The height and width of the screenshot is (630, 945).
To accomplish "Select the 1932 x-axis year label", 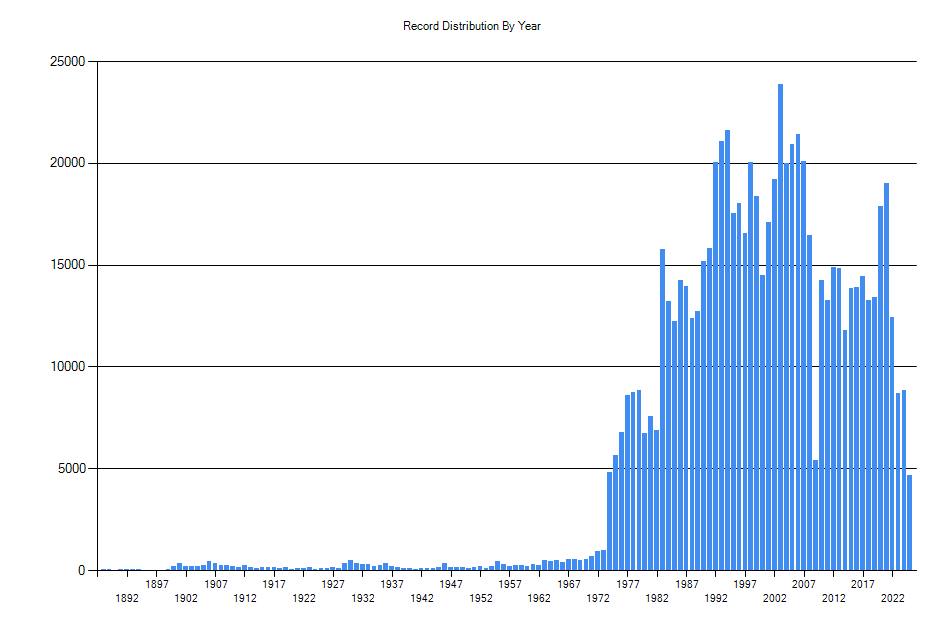I will (363, 599).
